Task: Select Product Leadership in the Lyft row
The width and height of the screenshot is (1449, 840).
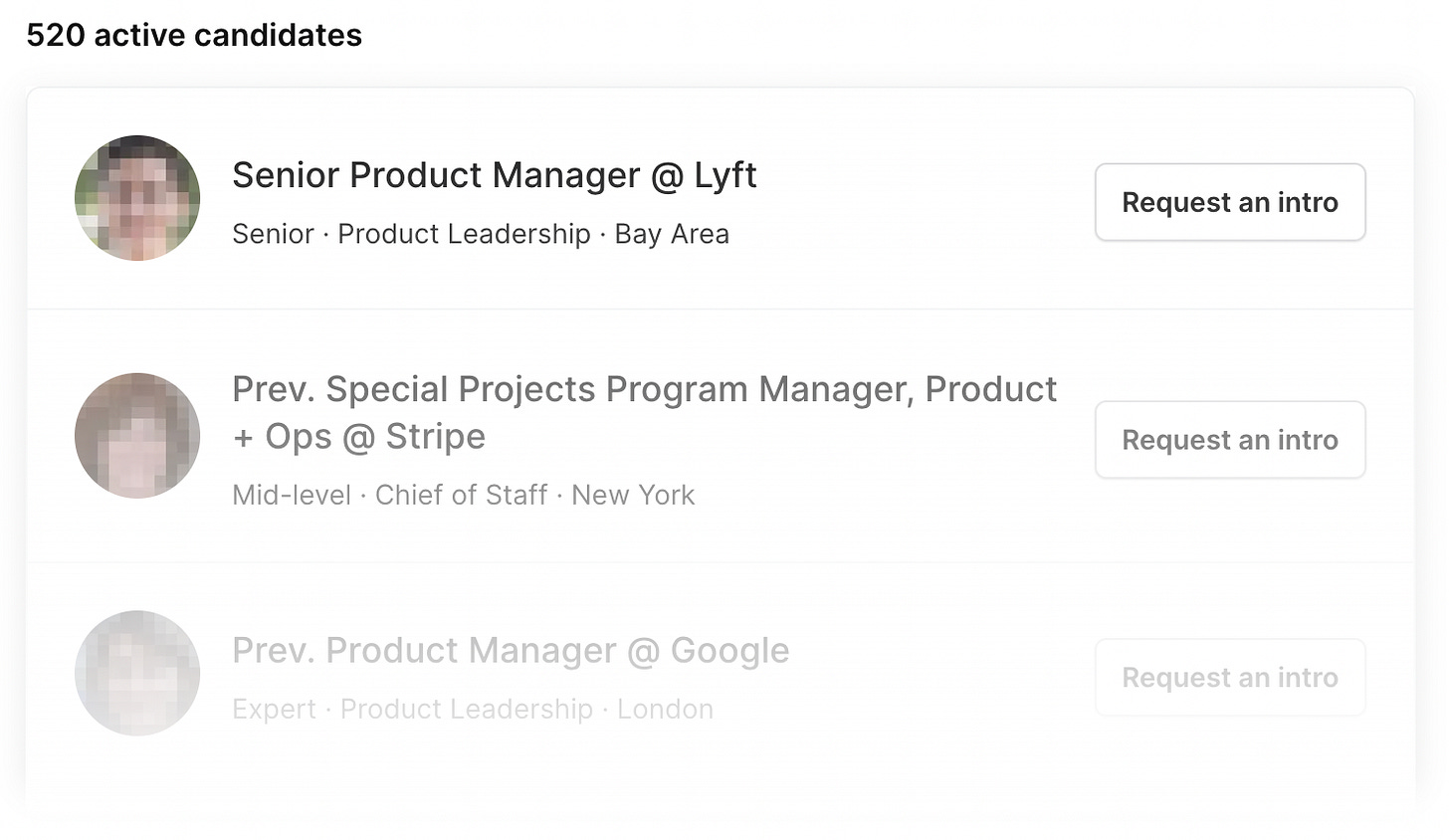Action: (464, 234)
